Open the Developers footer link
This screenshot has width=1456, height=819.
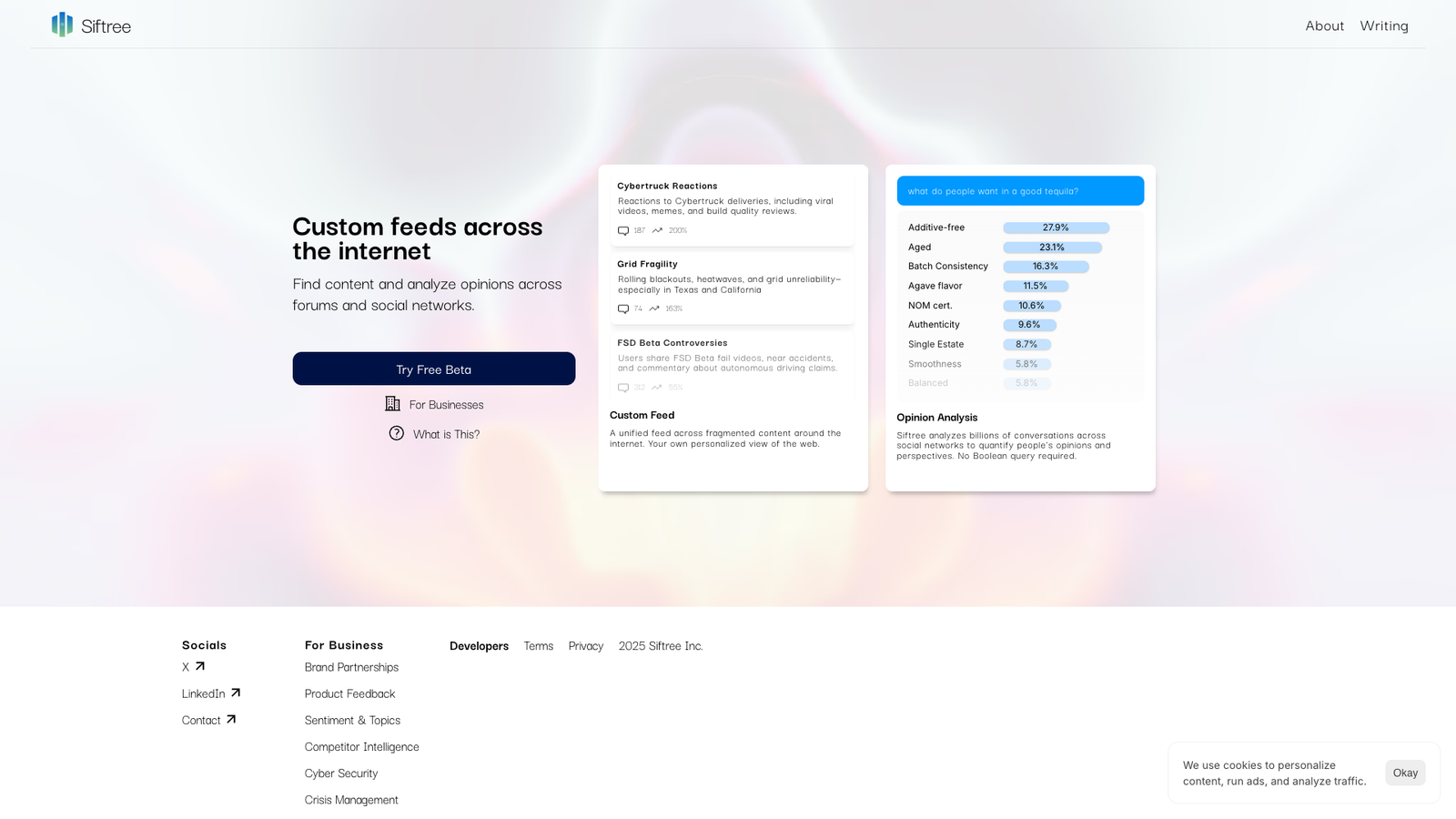479,646
